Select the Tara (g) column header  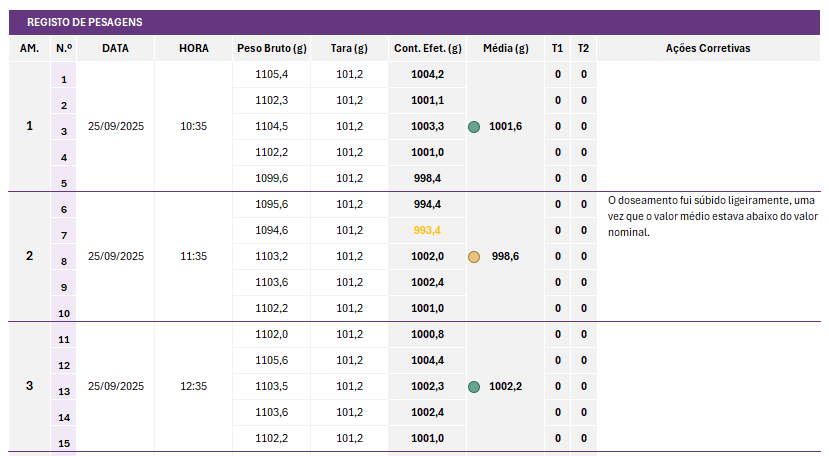[x=349, y=48]
